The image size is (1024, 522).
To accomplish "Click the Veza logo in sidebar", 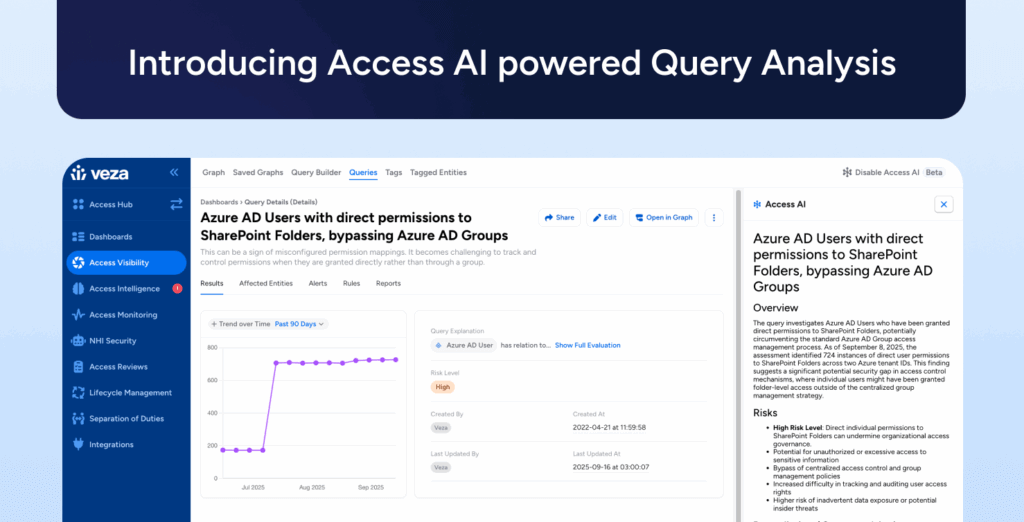I will 99,173.
